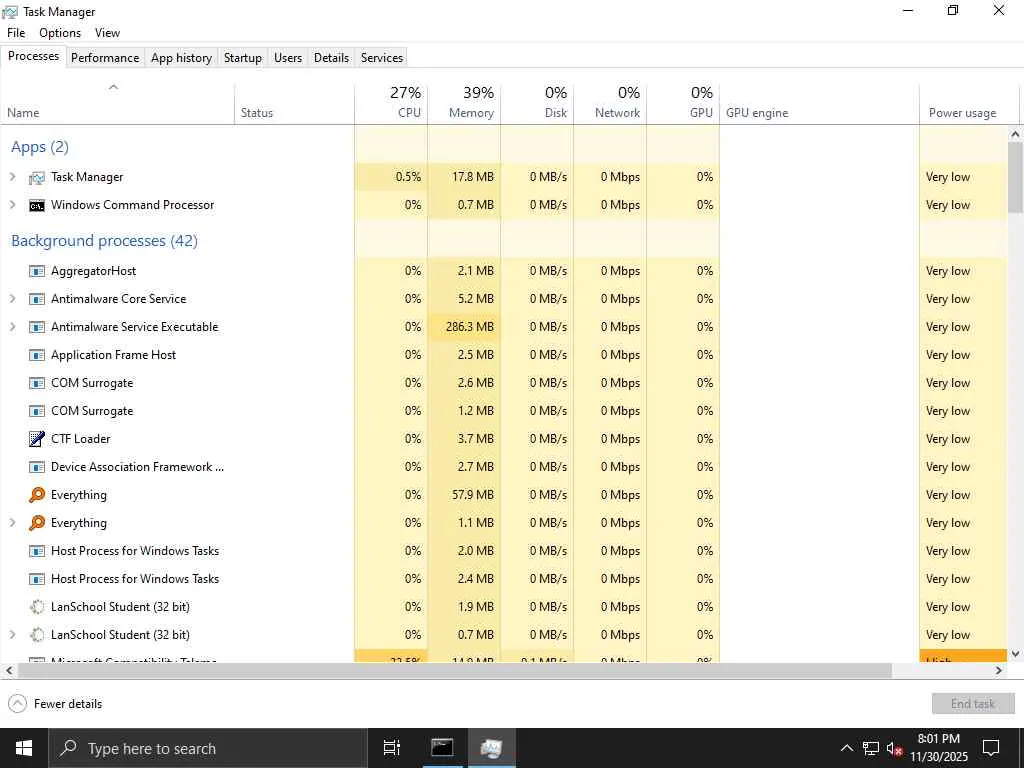Open the Action Center notifications icon
Image resolution: width=1024 pixels, height=768 pixels.
(991, 748)
